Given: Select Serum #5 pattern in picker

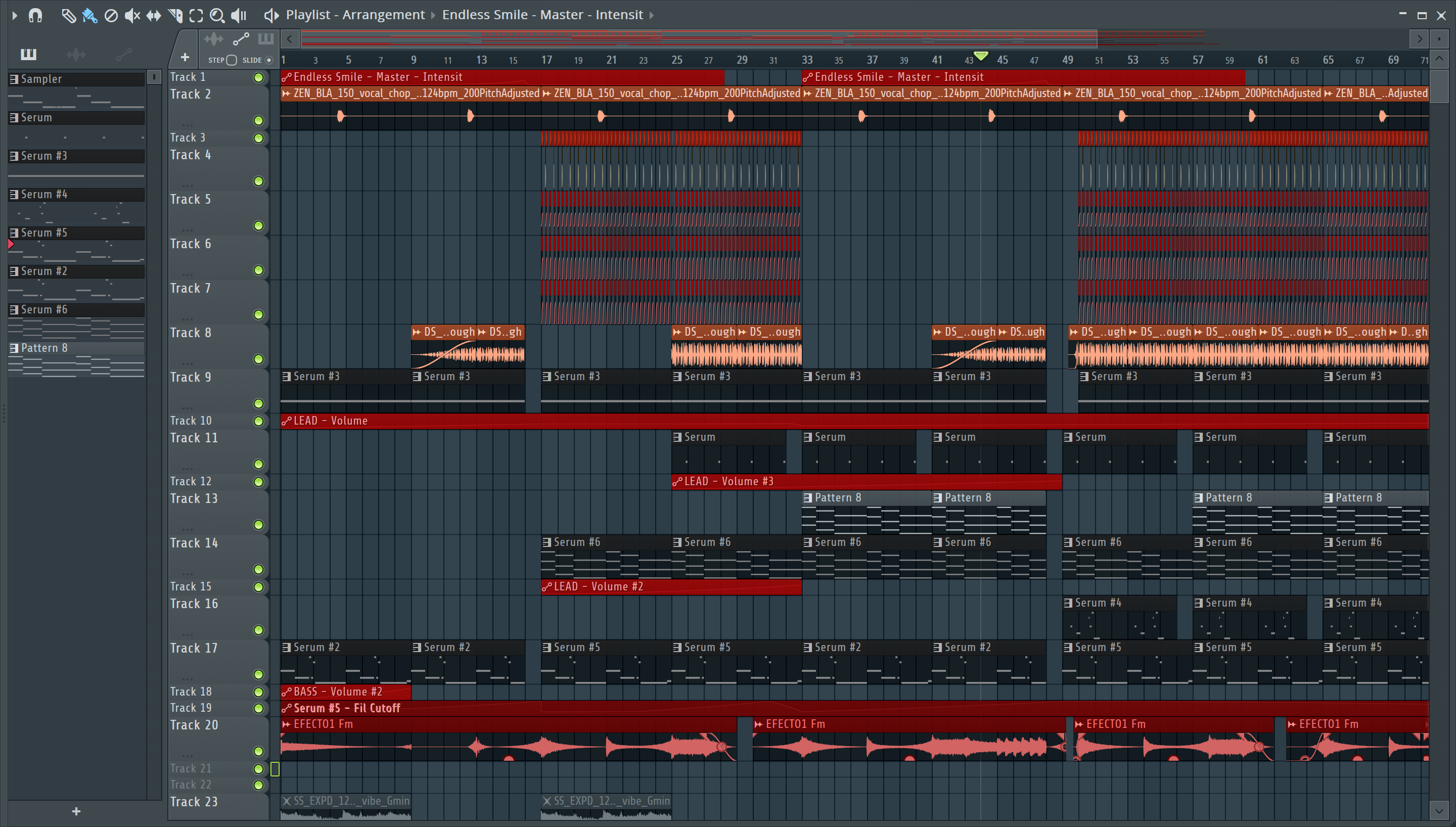Looking at the screenshot, I should [x=76, y=233].
